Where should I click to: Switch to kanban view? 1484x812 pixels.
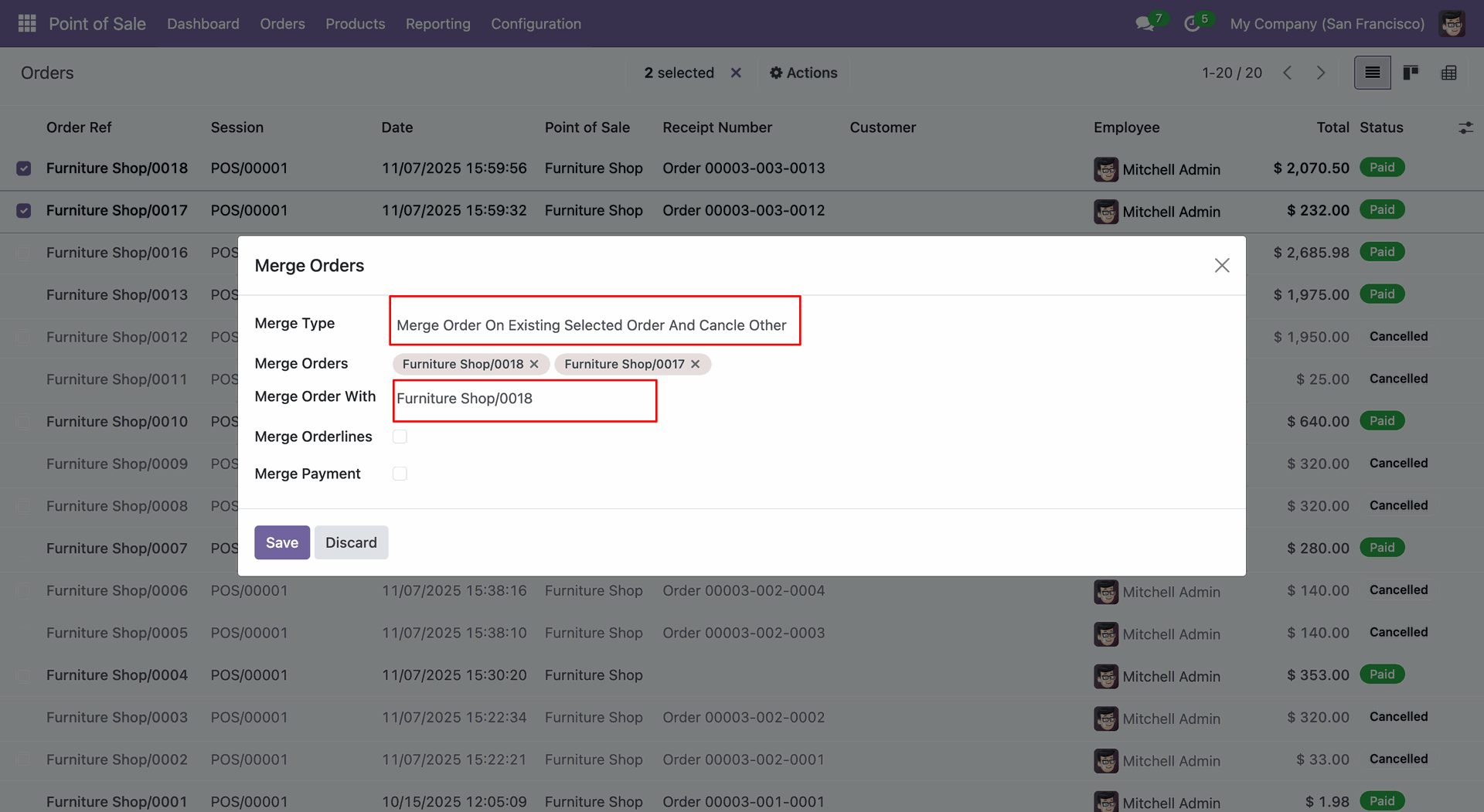1411,73
